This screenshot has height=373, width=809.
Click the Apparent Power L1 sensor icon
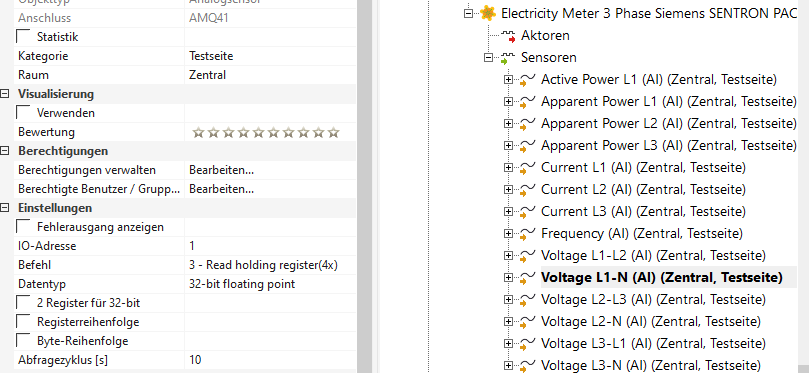pyautogui.click(x=527, y=103)
